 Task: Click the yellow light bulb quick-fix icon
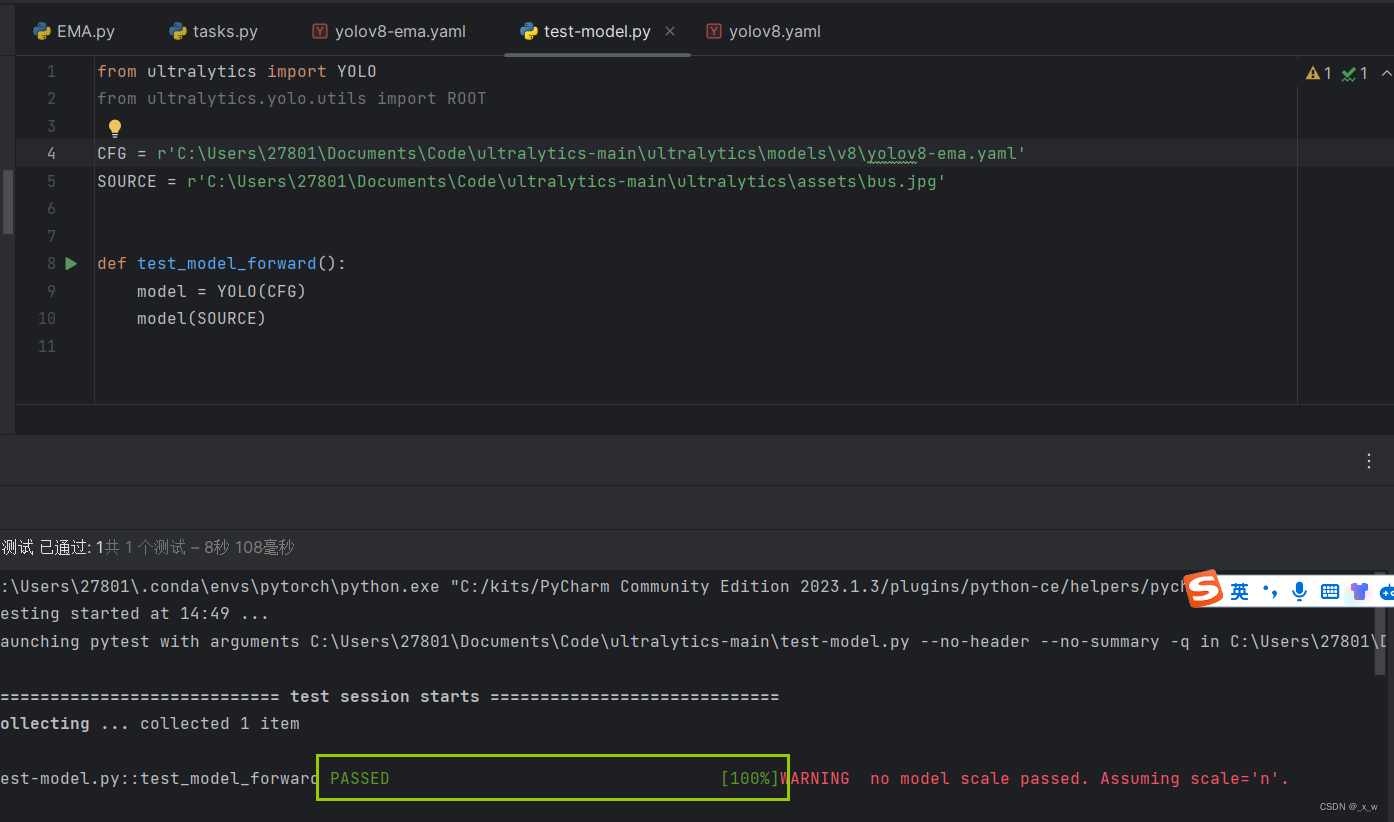[x=114, y=127]
